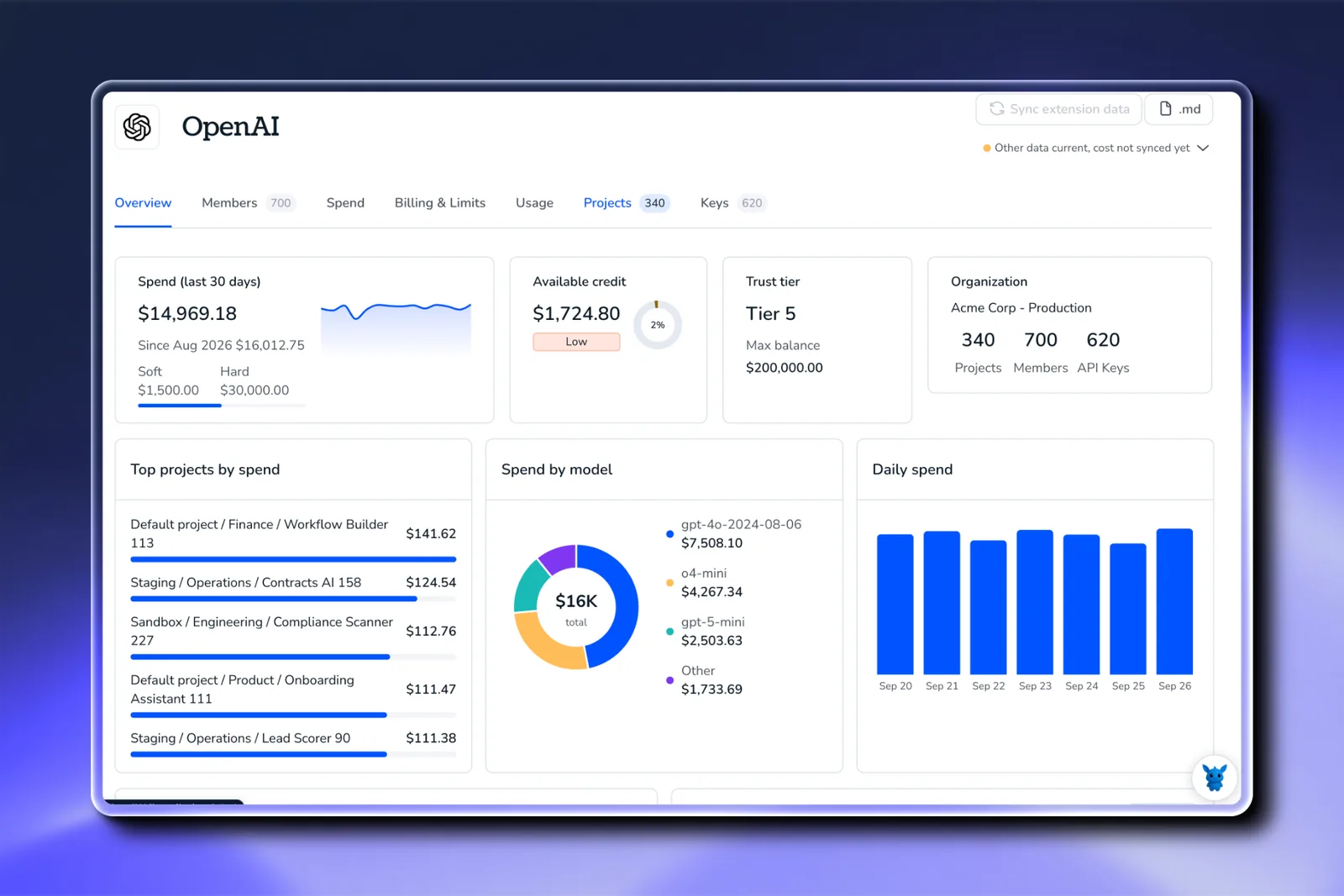Click the purple Other legend dot
The image size is (1344, 896).
(669, 680)
